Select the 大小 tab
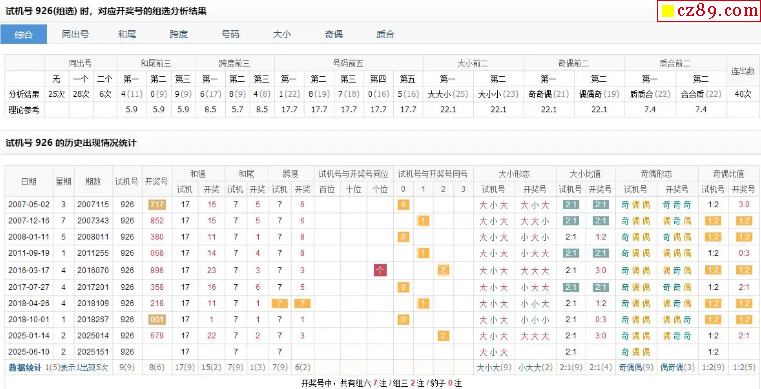The height and width of the screenshot is (389, 761). (281, 34)
